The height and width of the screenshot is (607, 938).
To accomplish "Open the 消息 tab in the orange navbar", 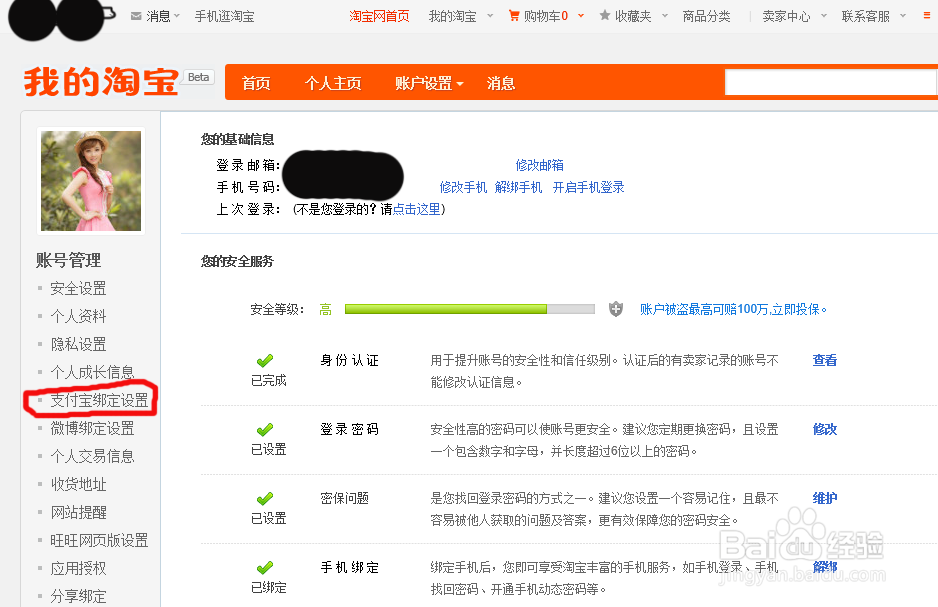I will 500,83.
